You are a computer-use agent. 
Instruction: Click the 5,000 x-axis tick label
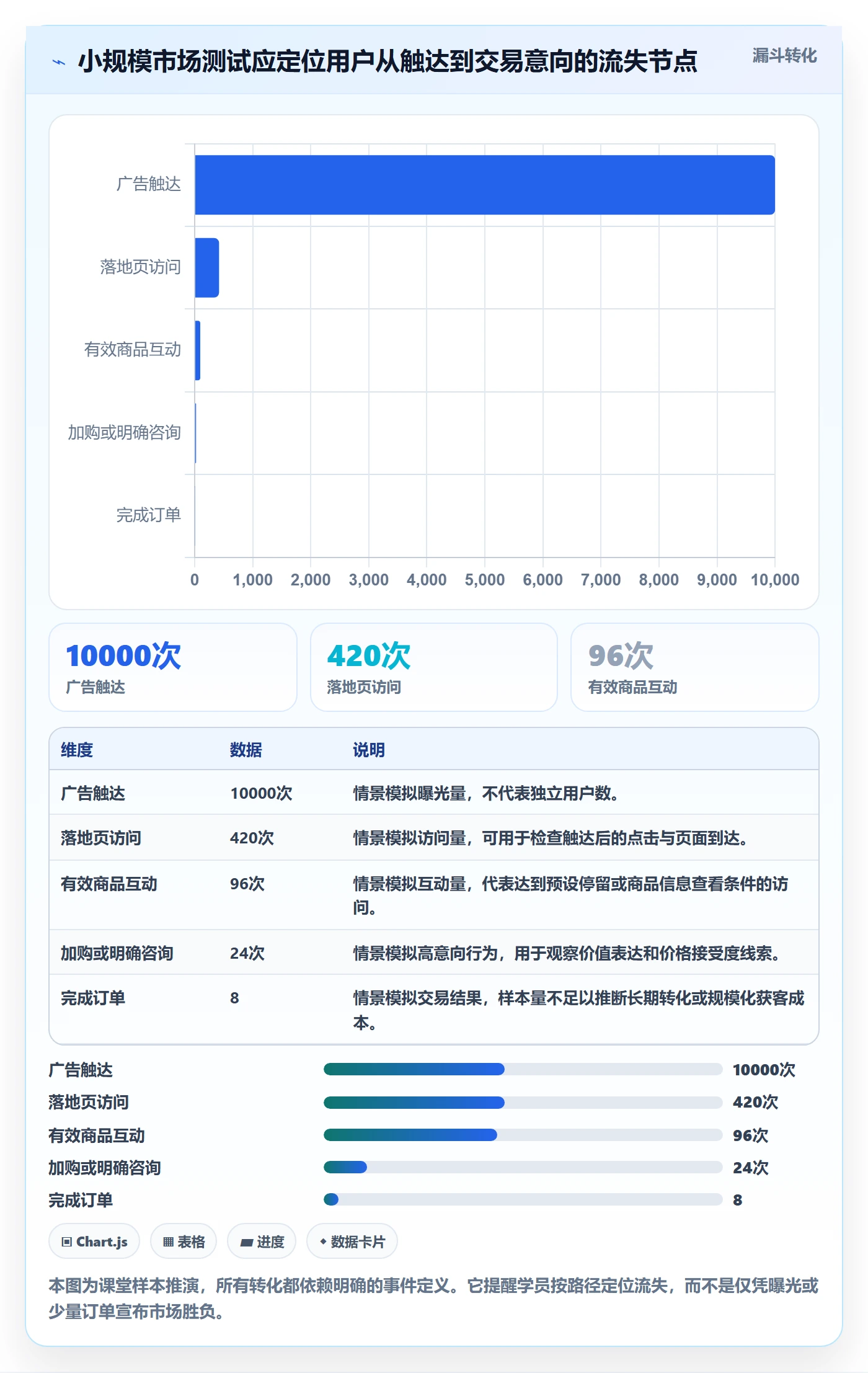[485, 580]
